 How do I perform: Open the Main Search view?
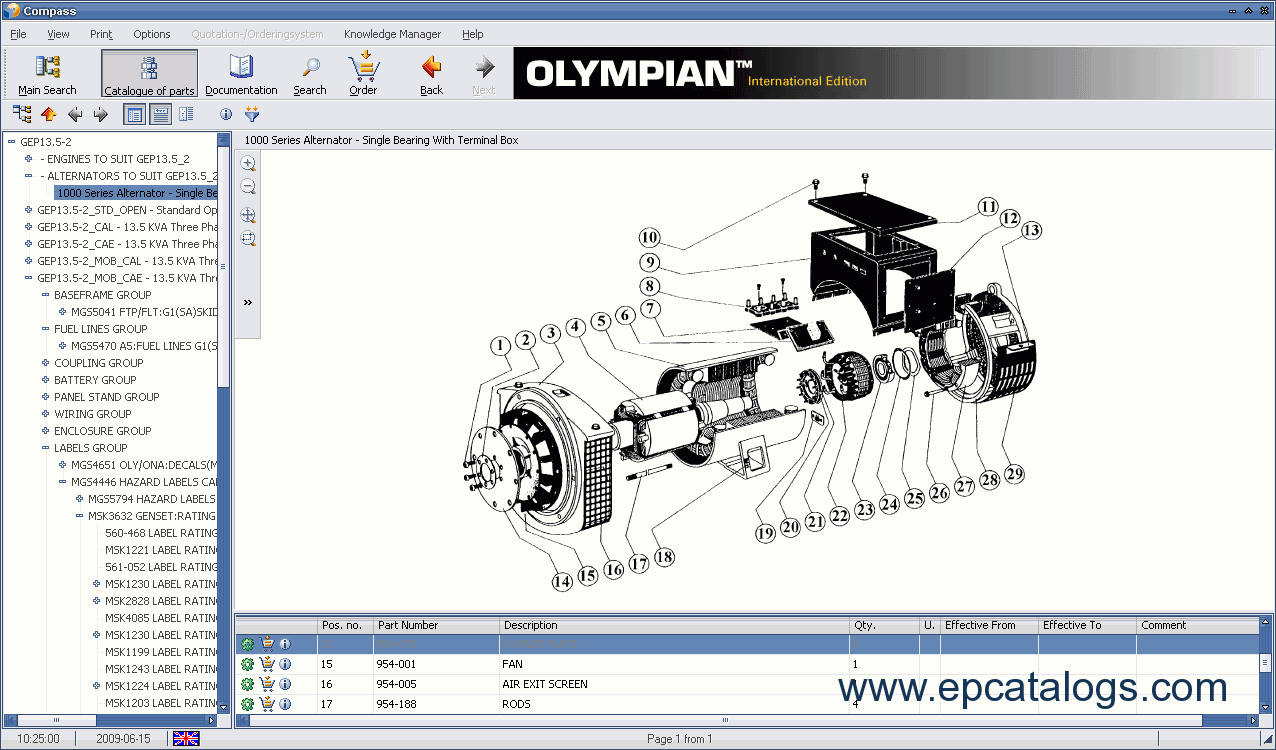coord(47,74)
